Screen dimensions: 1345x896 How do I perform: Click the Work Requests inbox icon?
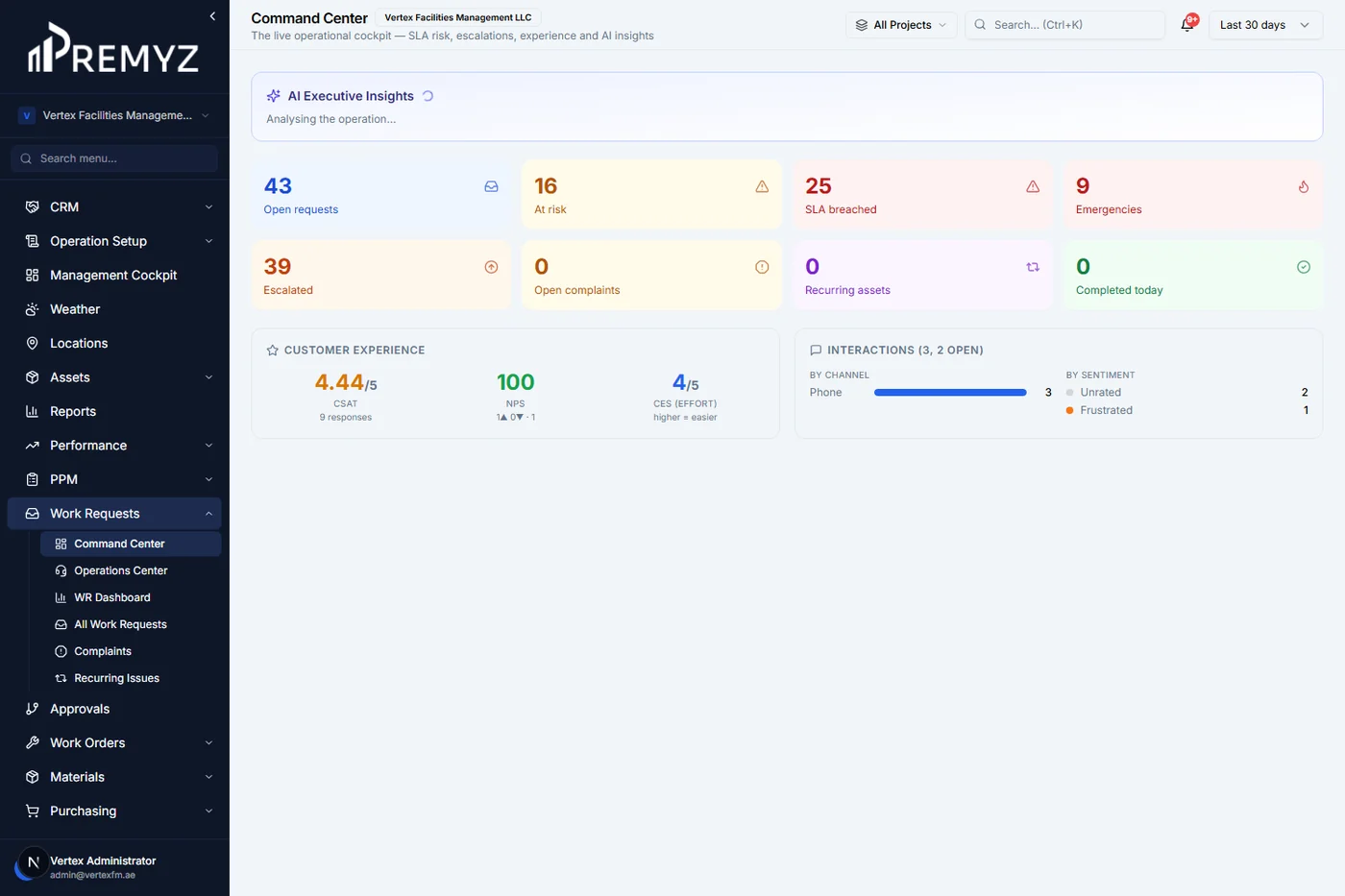pyautogui.click(x=32, y=514)
